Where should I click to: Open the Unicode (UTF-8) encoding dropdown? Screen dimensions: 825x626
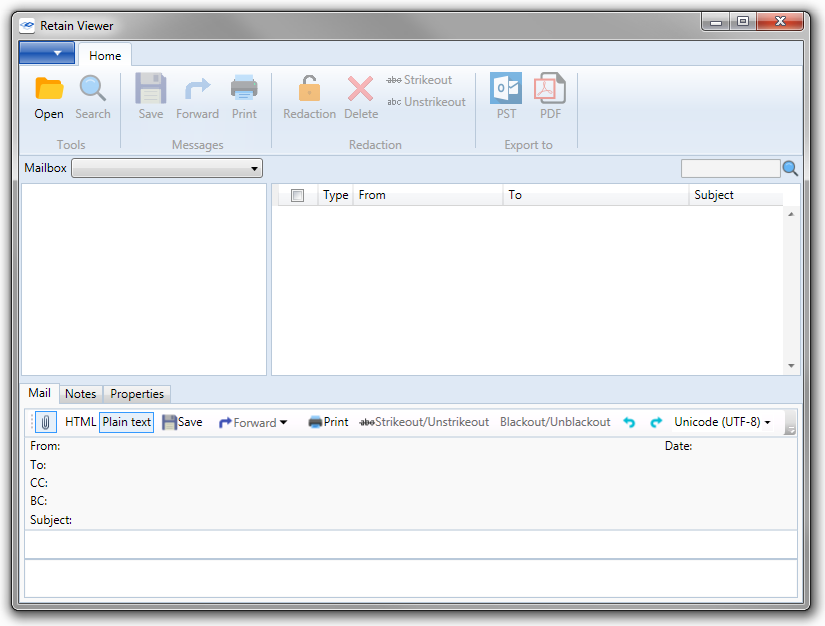pos(722,422)
